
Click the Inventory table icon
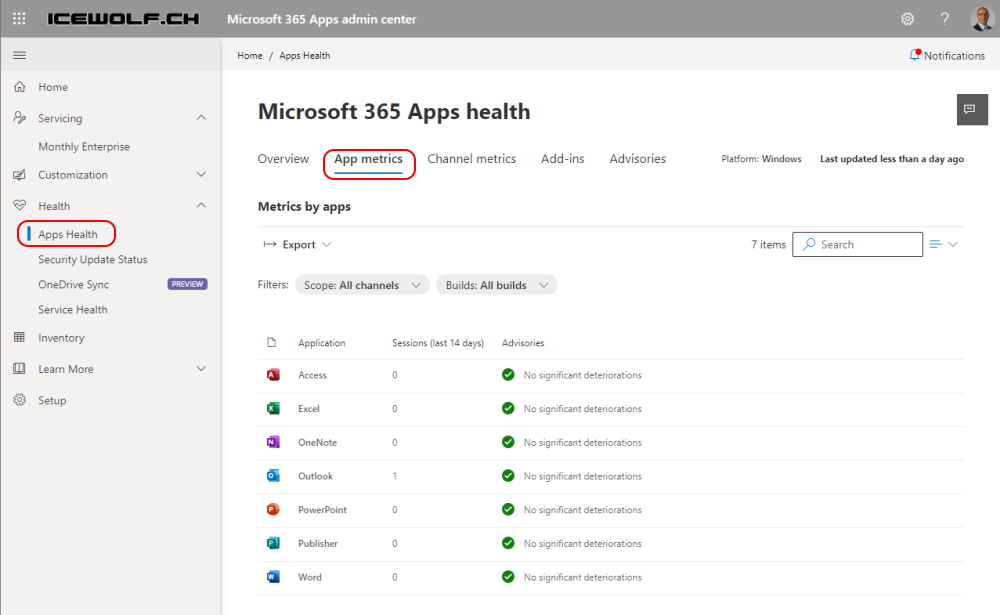[x=20, y=337]
